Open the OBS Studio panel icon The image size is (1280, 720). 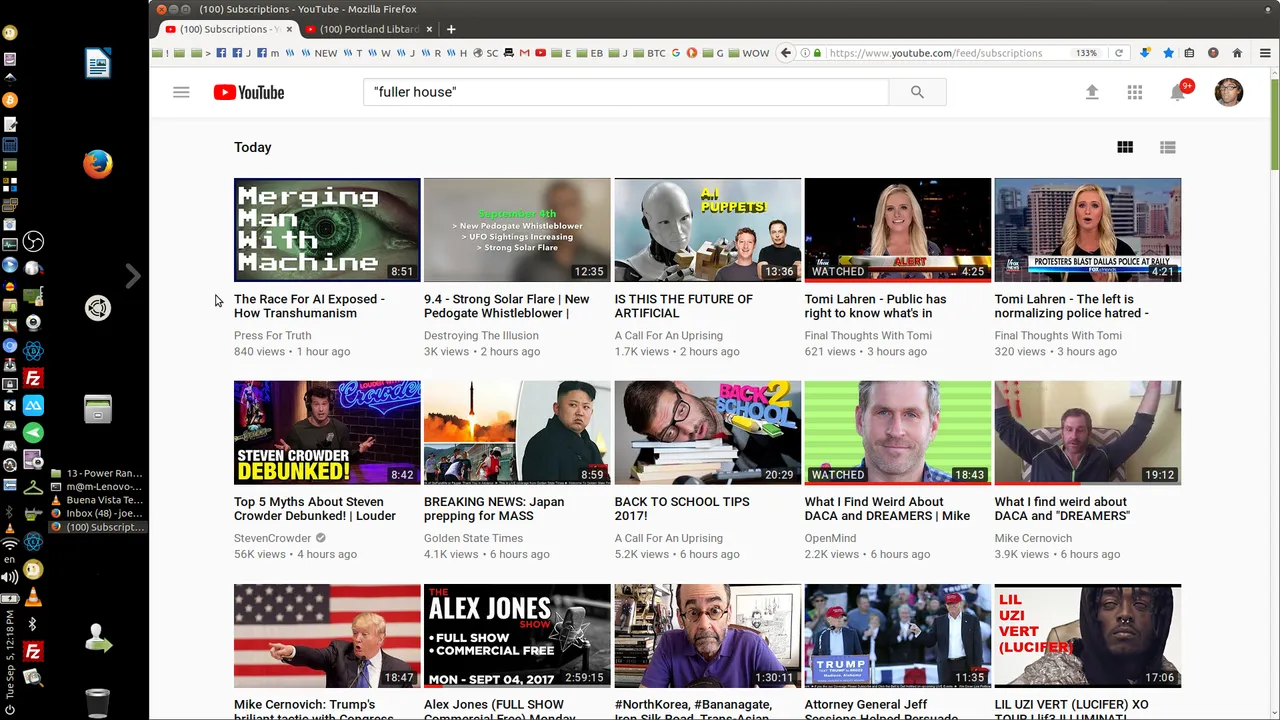tap(33, 242)
